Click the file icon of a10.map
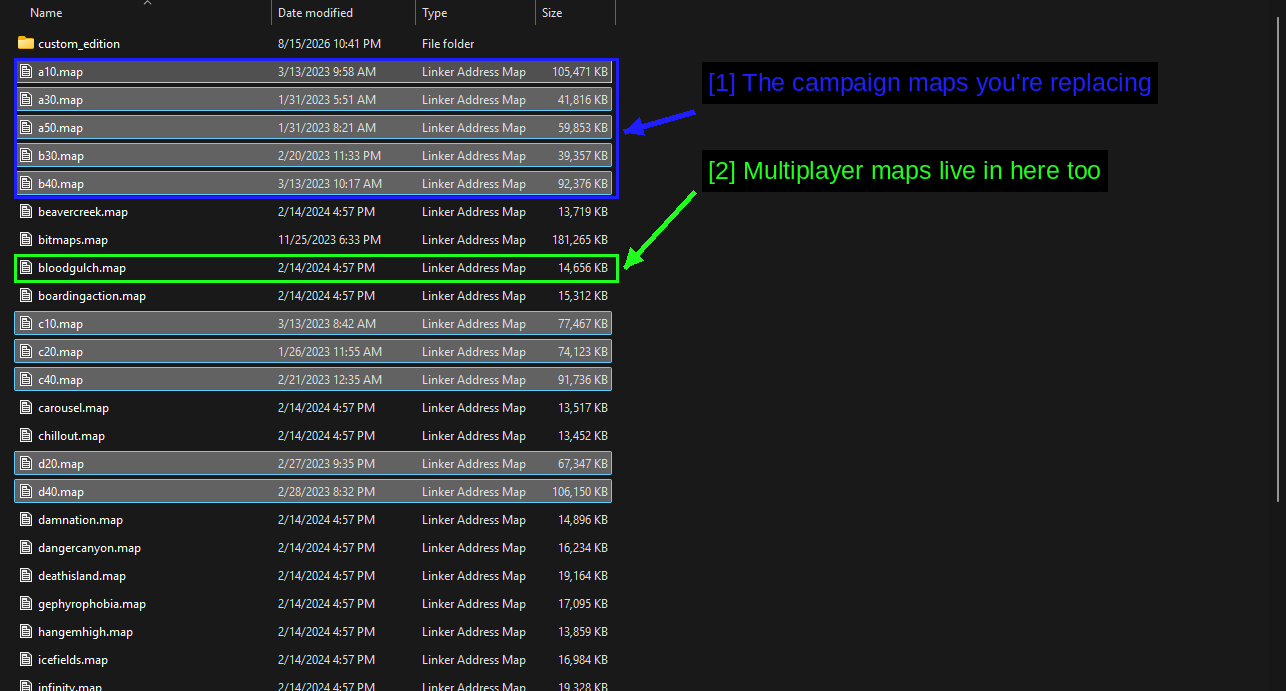Screen dimensions: 1286x691 (x=27, y=72)
